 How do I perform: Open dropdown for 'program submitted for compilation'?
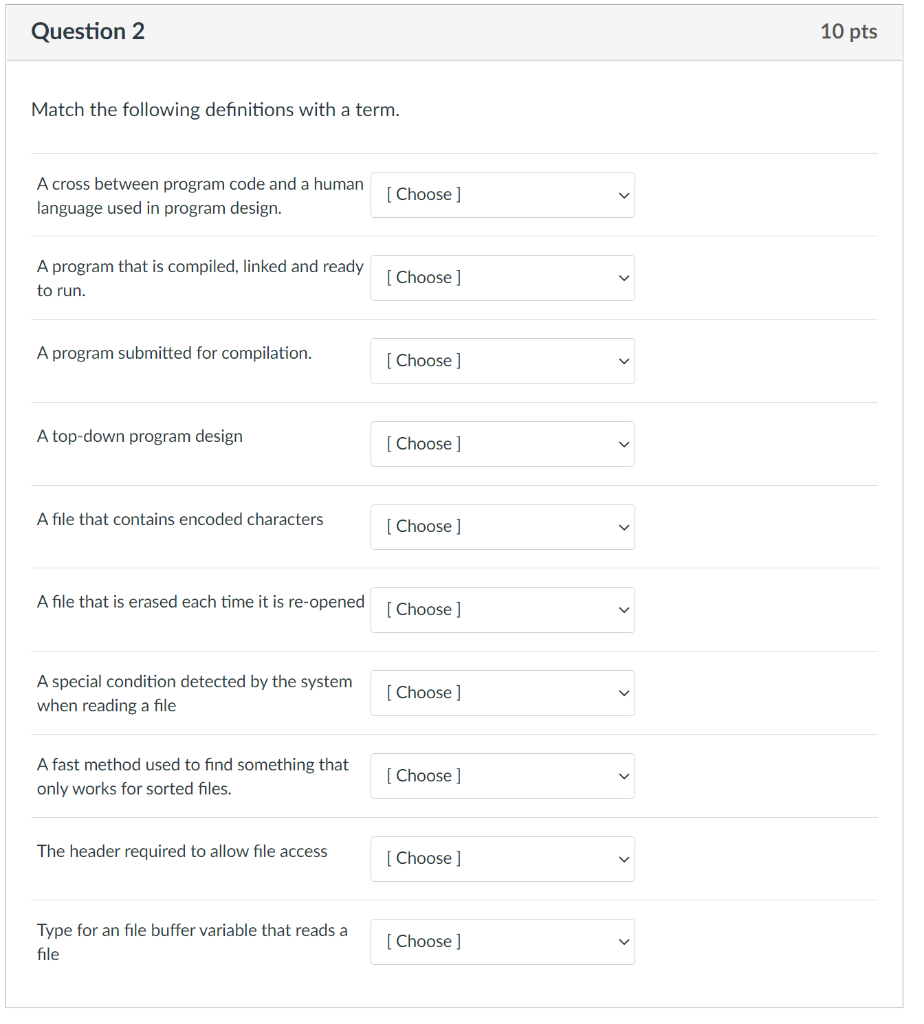[502, 361]
